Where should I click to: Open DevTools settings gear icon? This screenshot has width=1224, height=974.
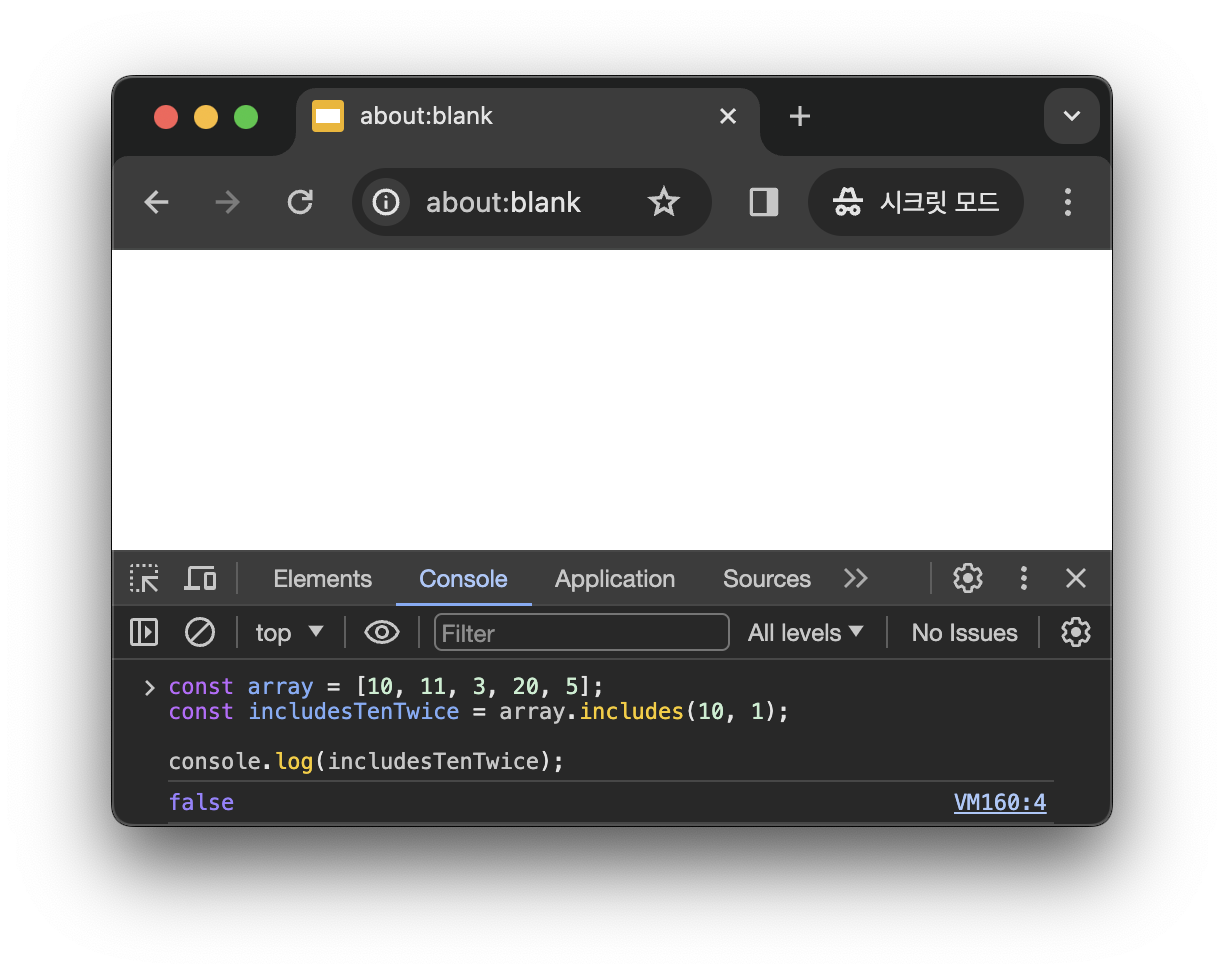click(967, 578)
